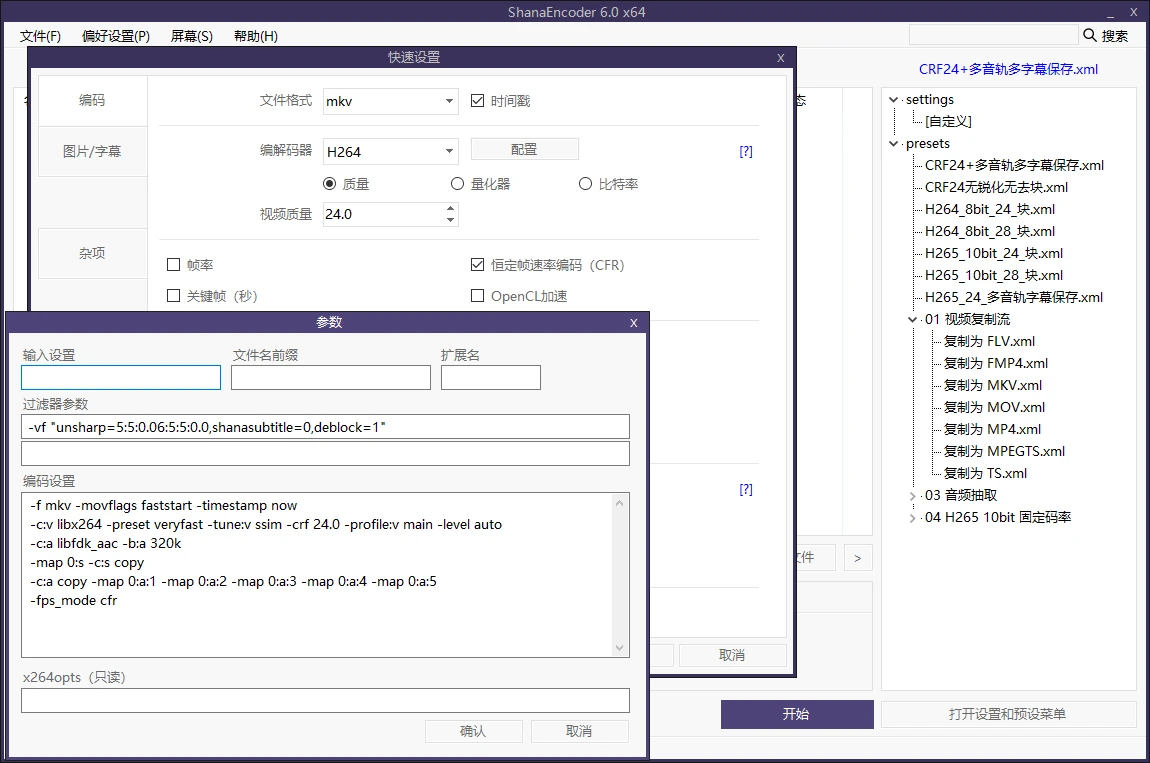Switch to the 杂项 tab
The width and height of the screenshot is (1150, 763).
[x=92, y=253]
